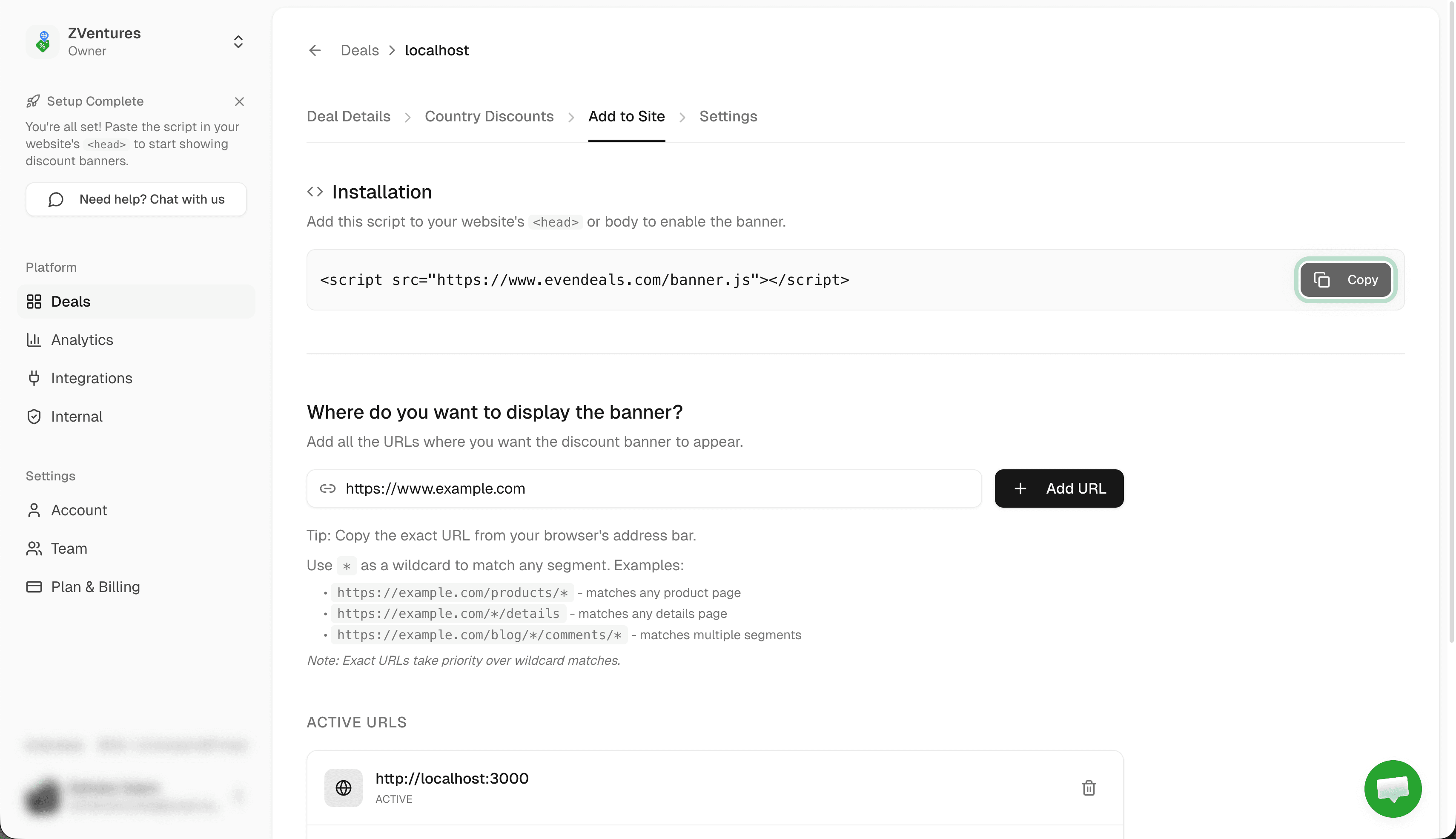This screenshot has width=1456, height=839.
Task: Open the green chat widget
Action: point(1393,788)
